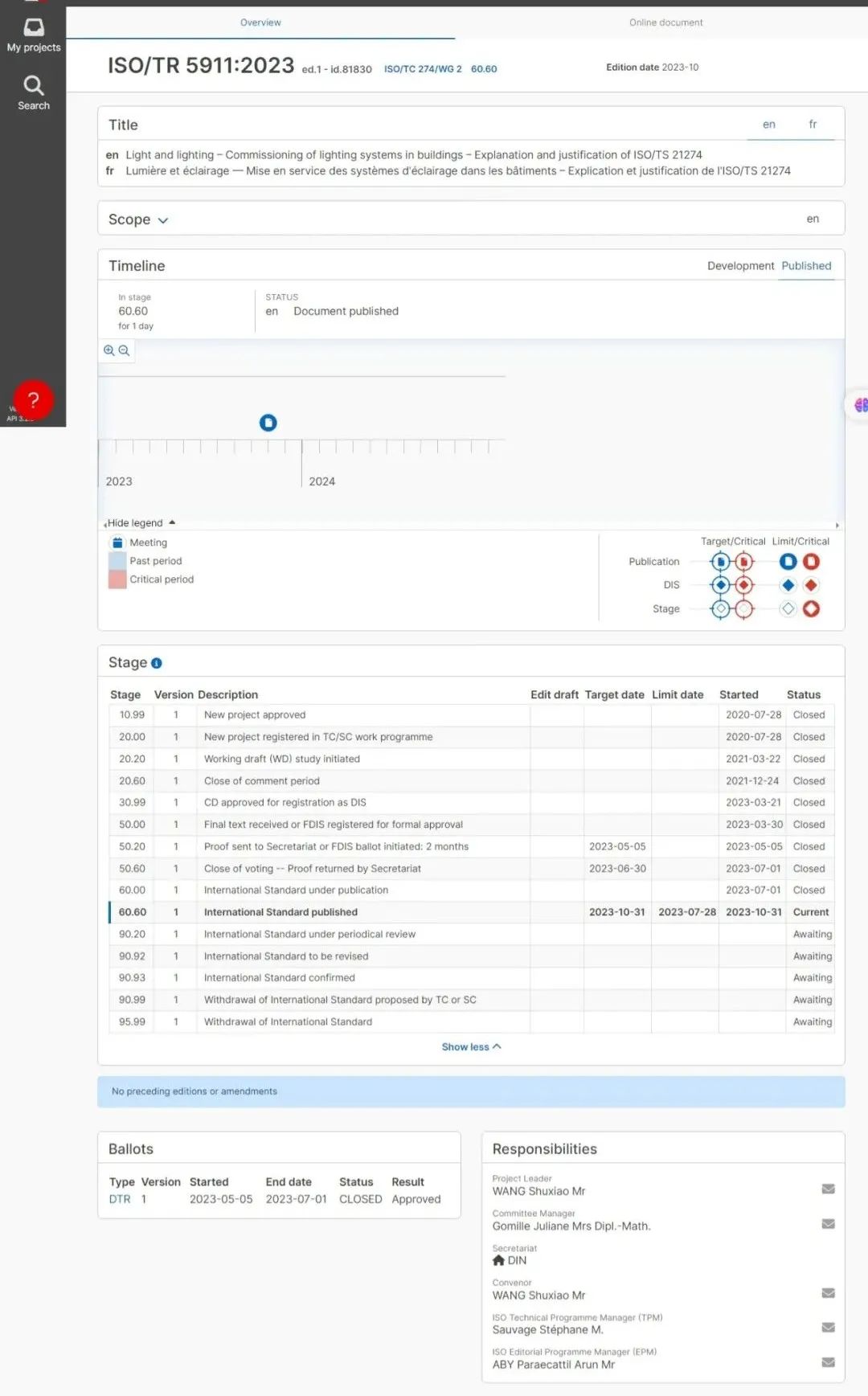Screen dimensions: 868x1396
Task: Switch to the Online document tab
Action: coord(665,23)
